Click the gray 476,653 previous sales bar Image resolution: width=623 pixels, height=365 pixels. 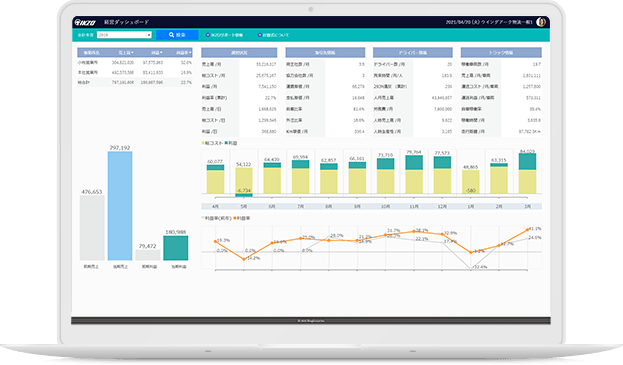tap(92, 228)
